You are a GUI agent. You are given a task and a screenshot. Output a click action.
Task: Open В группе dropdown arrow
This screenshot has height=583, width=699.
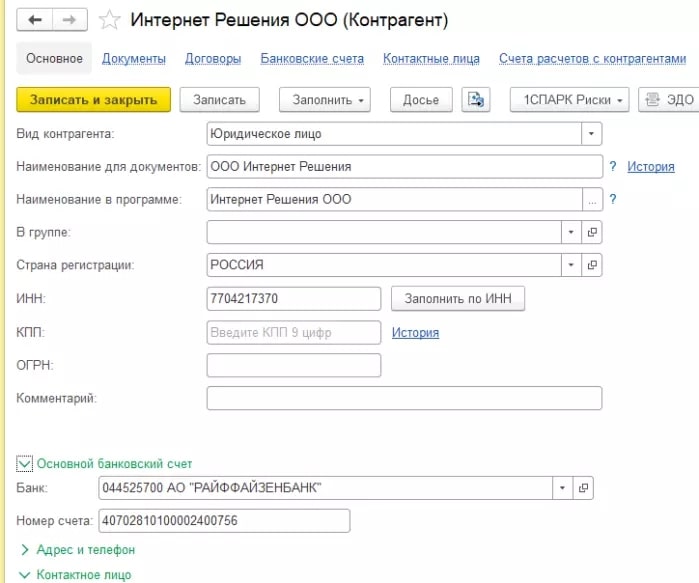(571, 232)
